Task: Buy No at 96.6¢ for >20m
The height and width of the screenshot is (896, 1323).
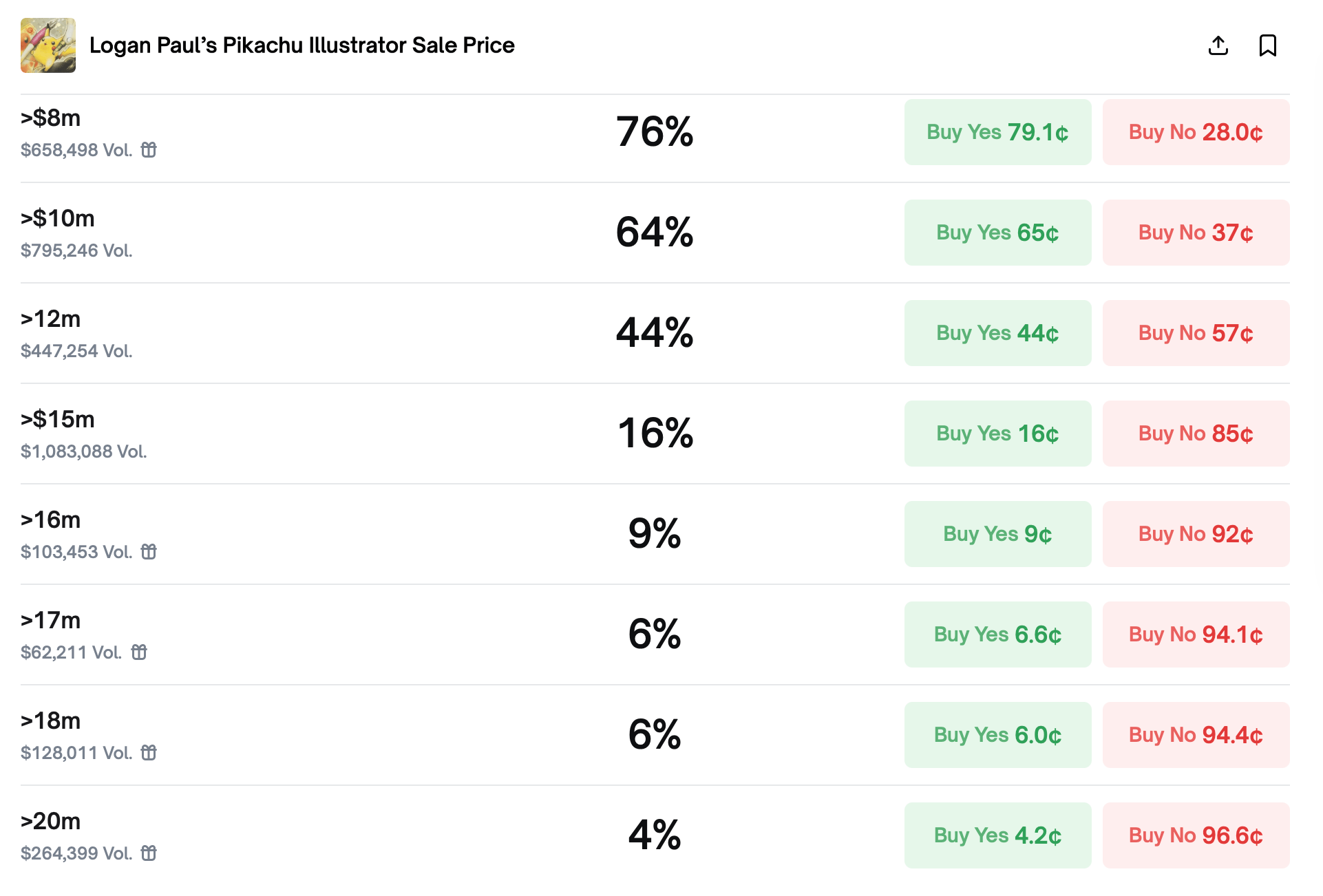Action: (1196, 835)
